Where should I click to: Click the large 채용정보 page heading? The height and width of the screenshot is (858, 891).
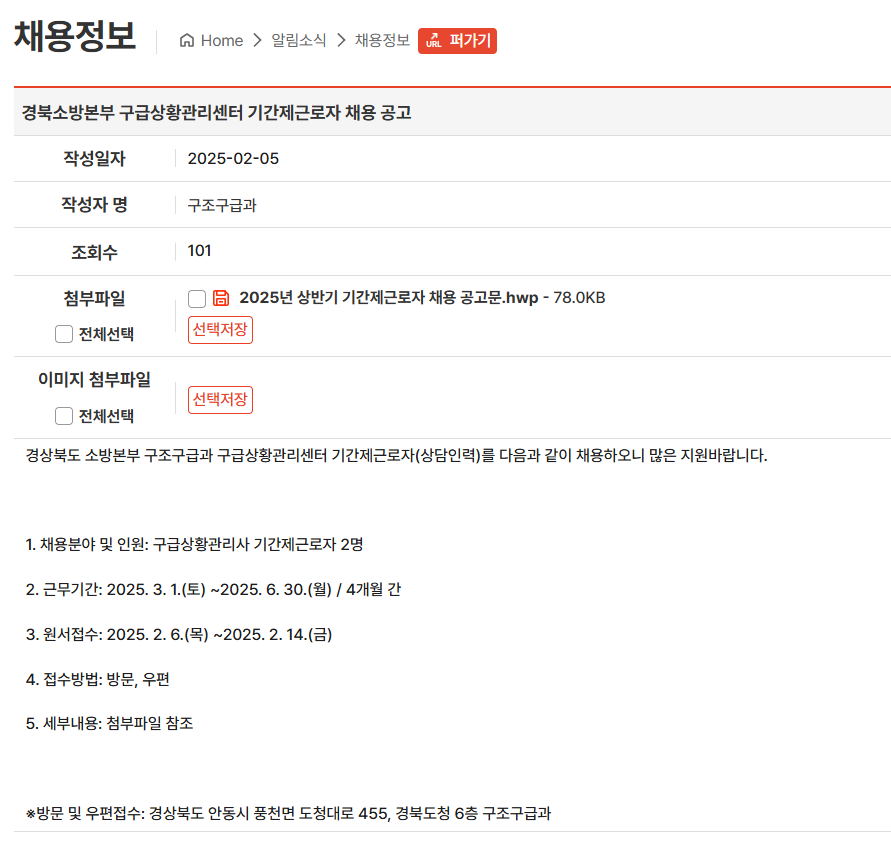point(74,37)
